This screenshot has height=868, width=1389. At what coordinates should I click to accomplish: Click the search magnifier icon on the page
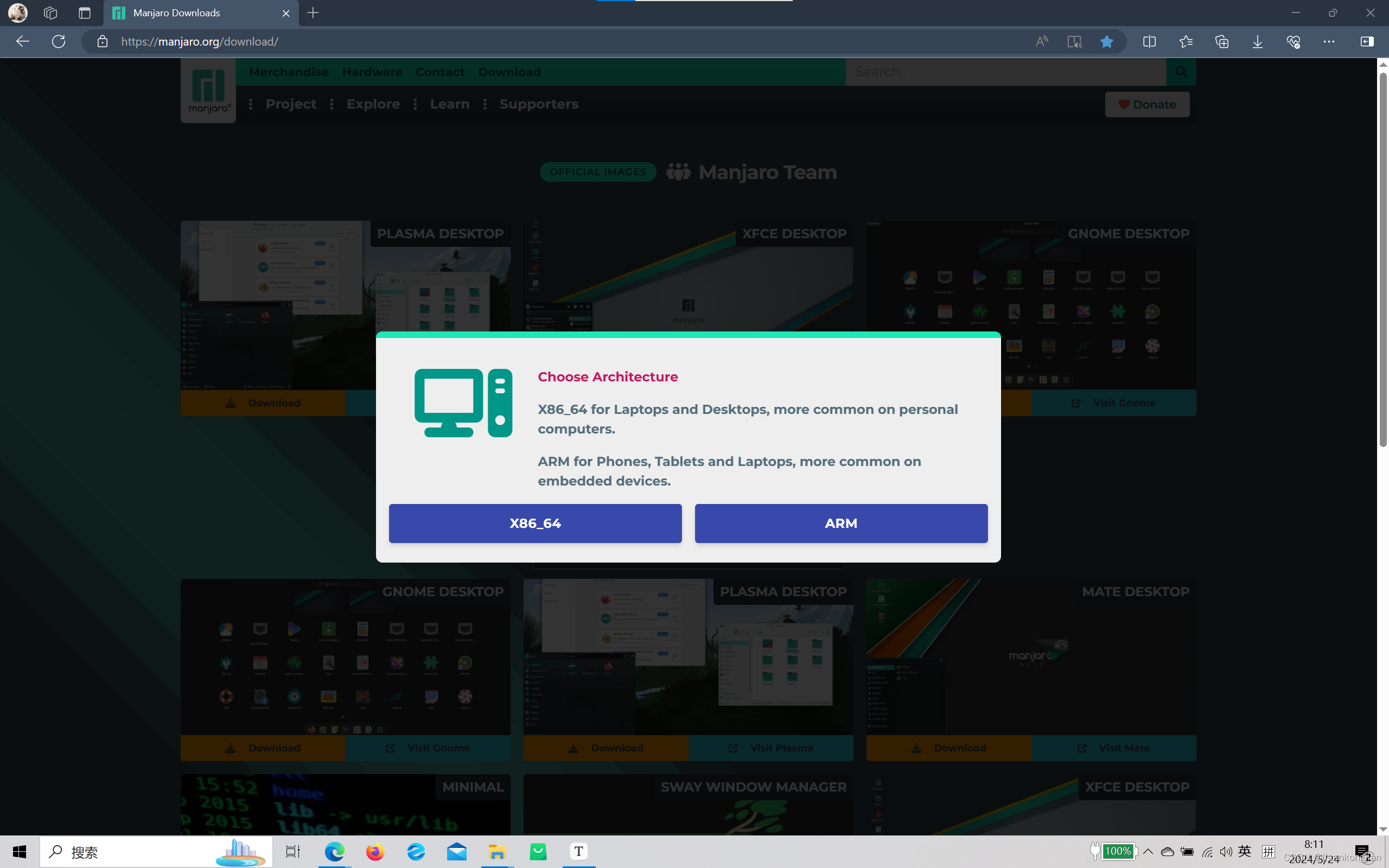[1181, 71]
